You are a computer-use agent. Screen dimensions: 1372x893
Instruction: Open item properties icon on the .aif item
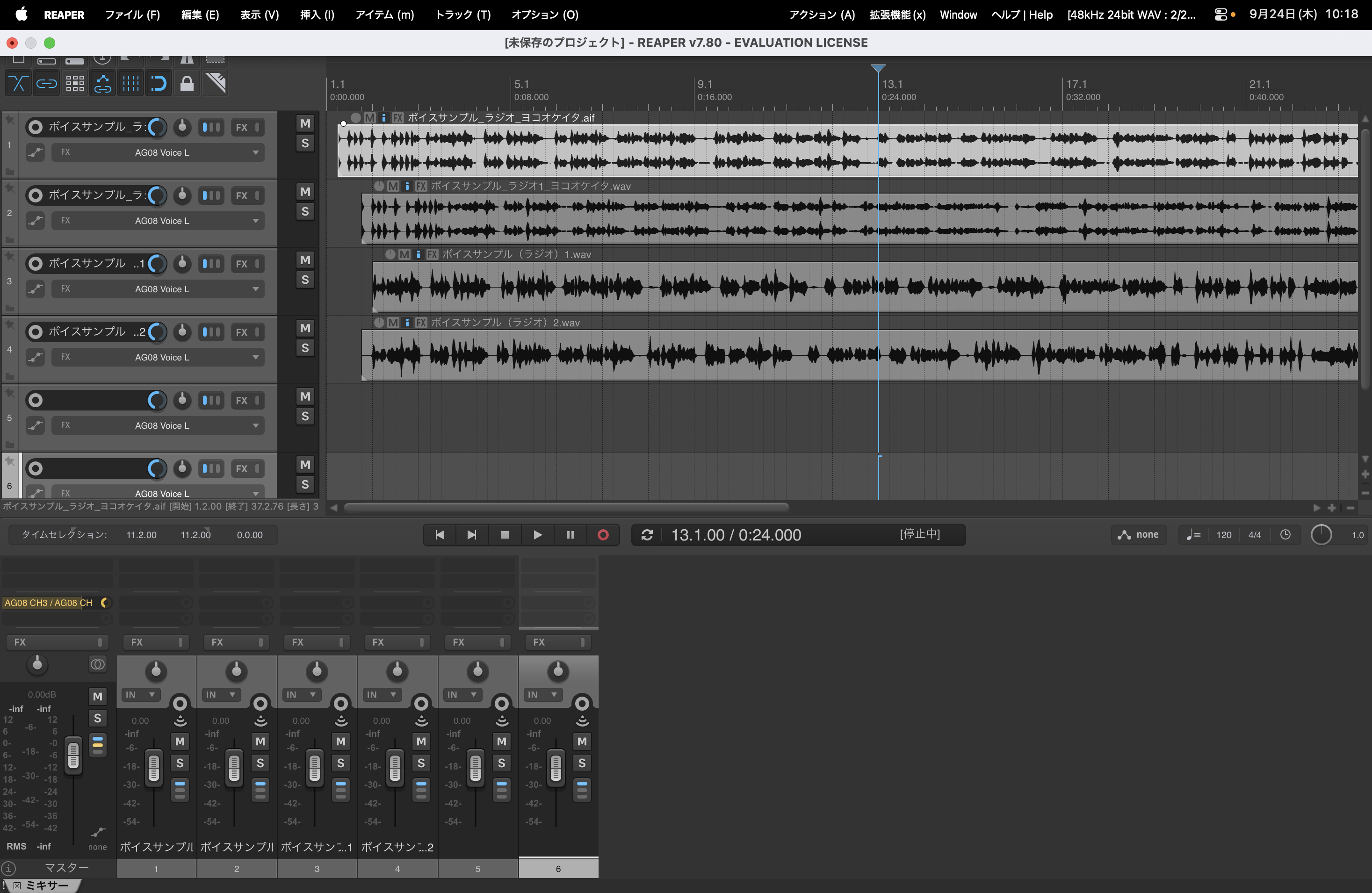tap(383, 118)
